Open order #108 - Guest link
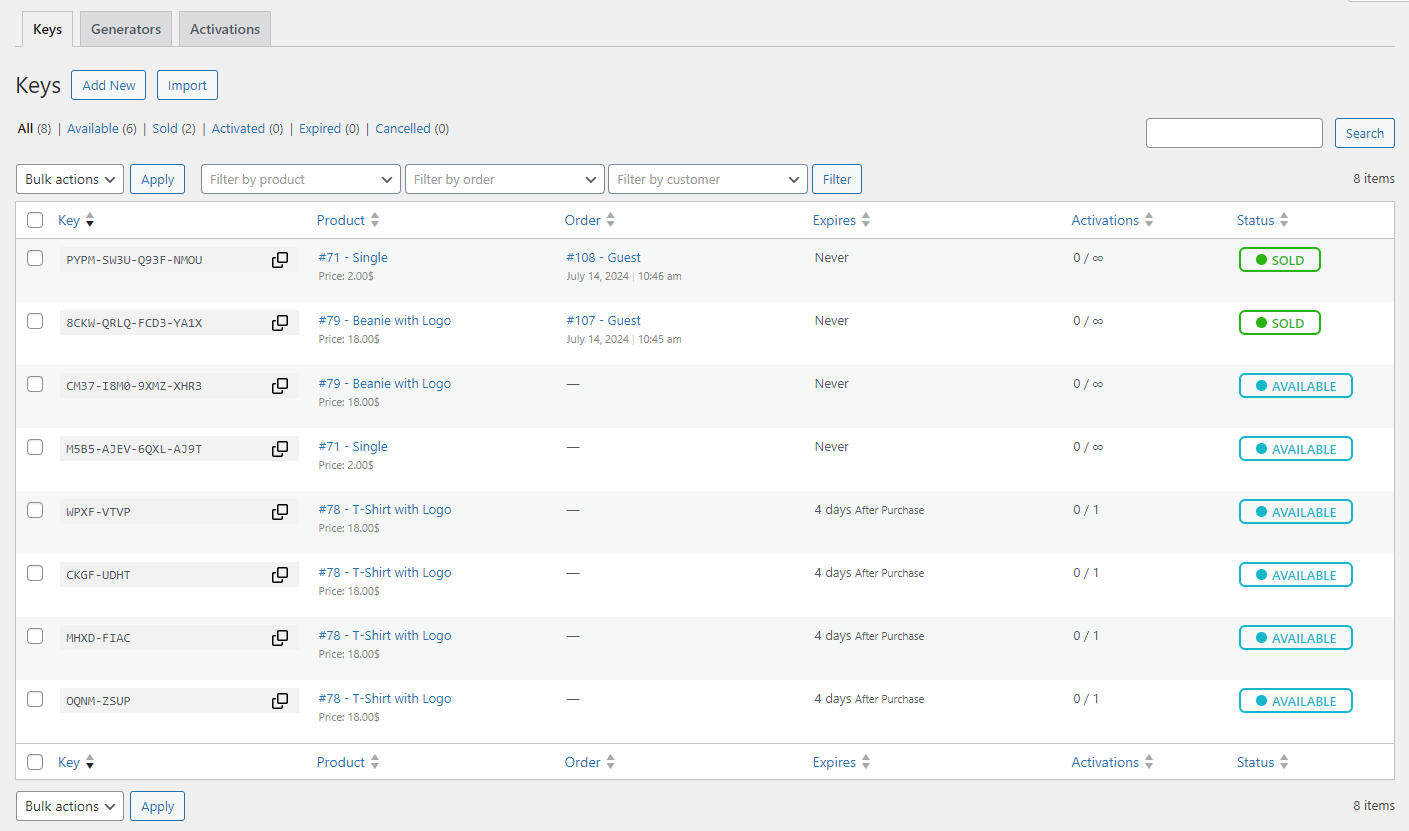Image resolution: width=1409 pixels, height=831 pixels. coord(603,257)
